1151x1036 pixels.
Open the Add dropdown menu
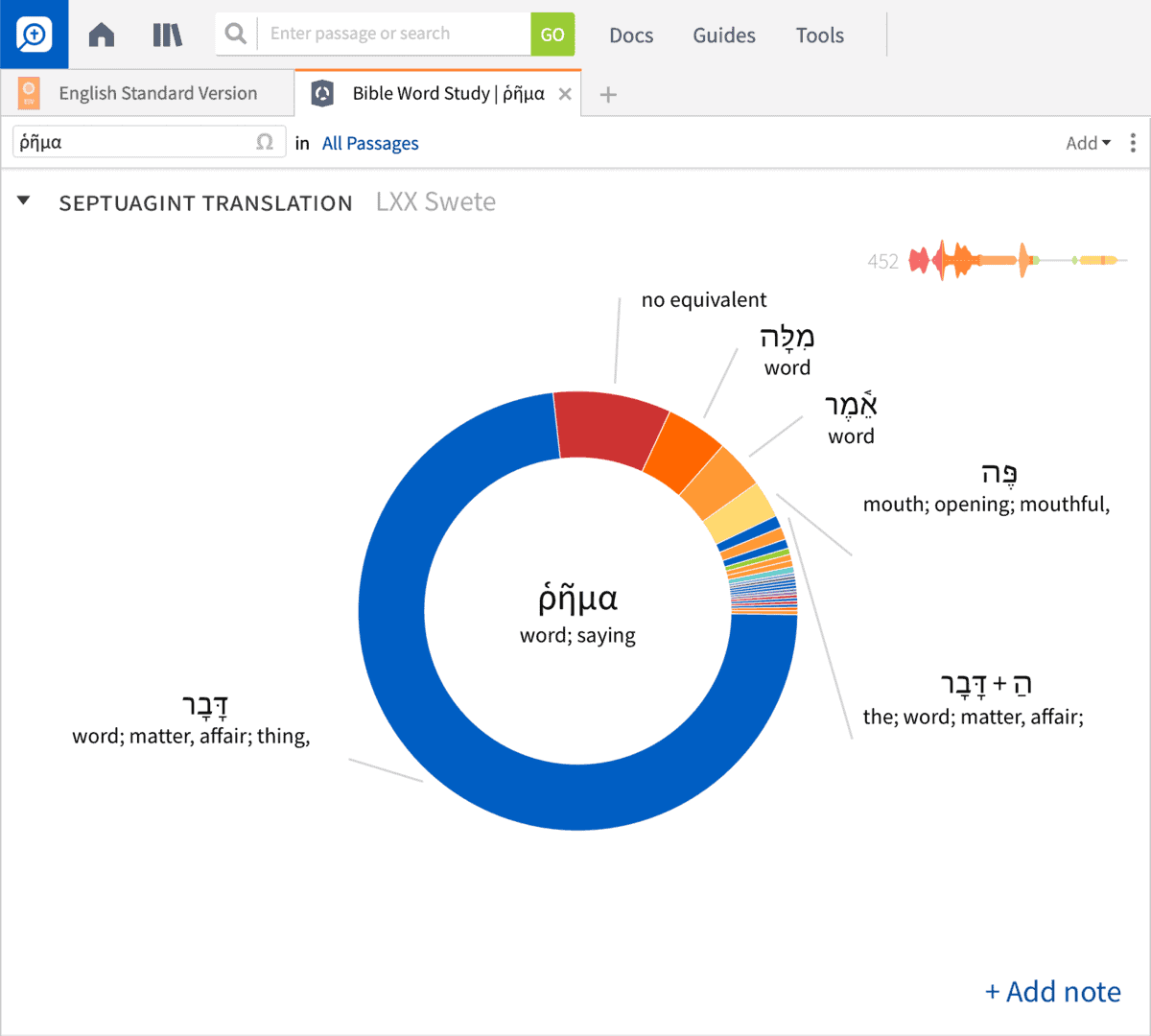(x=1088, y=143)
